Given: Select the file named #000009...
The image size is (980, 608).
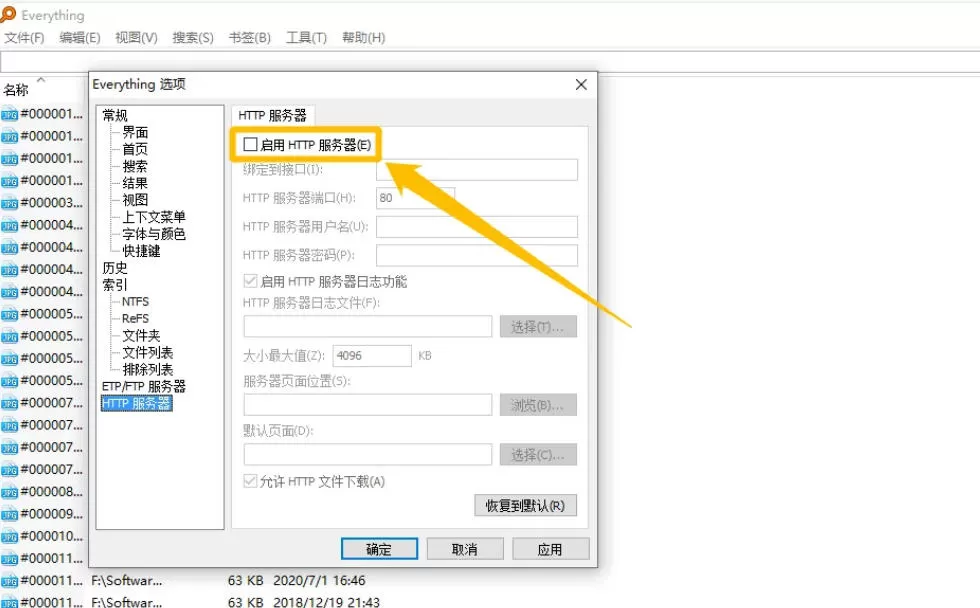Looking at the screenshot, I should [x=51, y=514].
